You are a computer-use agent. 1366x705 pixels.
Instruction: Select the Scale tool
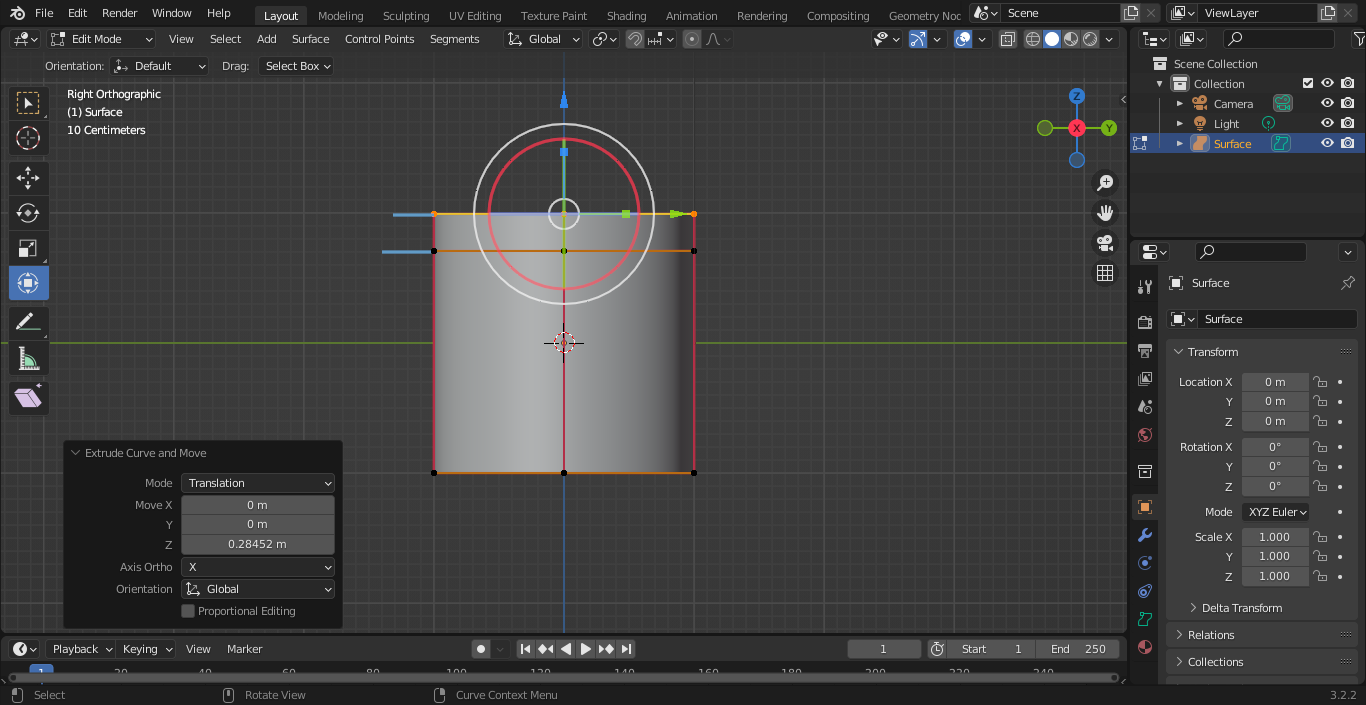point(28,248)
